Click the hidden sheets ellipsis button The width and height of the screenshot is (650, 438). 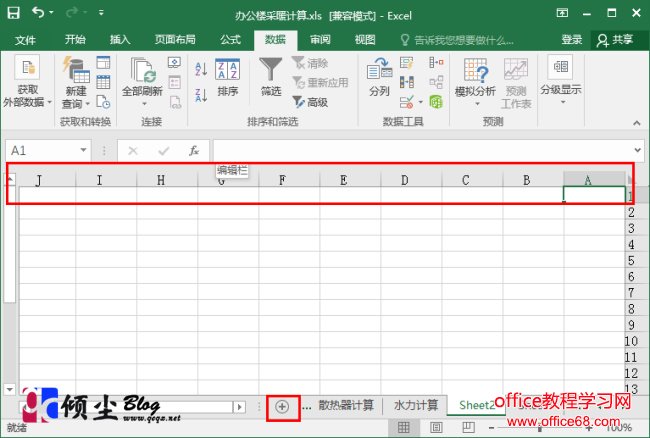coord(306,406)
